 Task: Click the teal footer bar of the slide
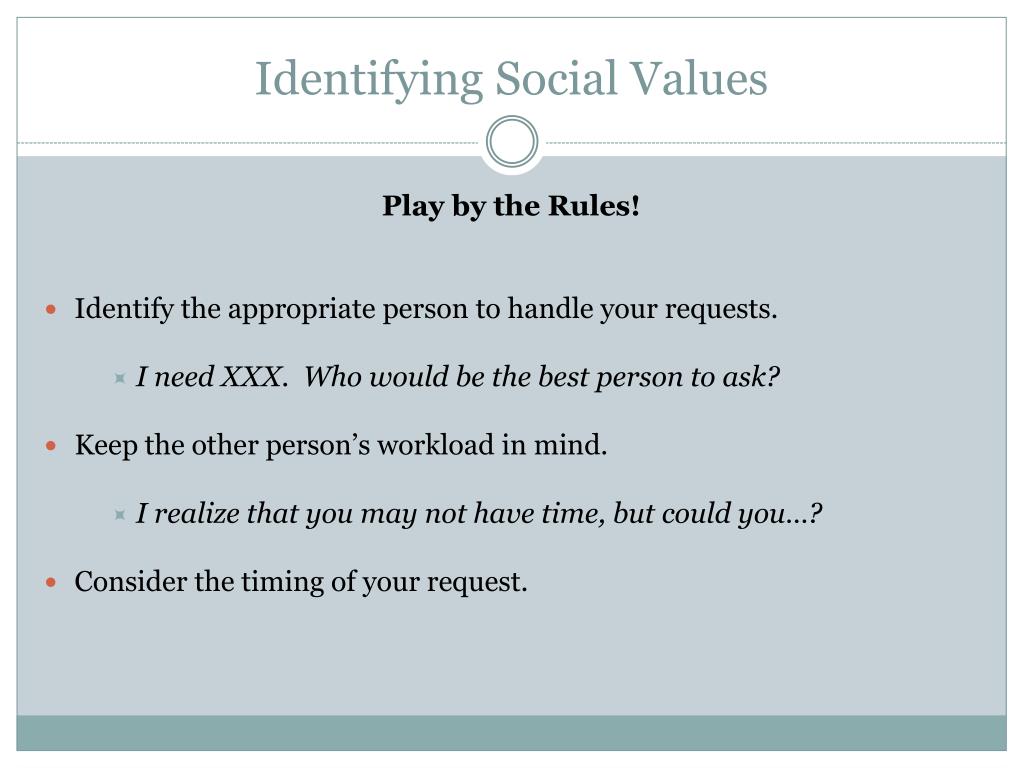tap(511, 733)
